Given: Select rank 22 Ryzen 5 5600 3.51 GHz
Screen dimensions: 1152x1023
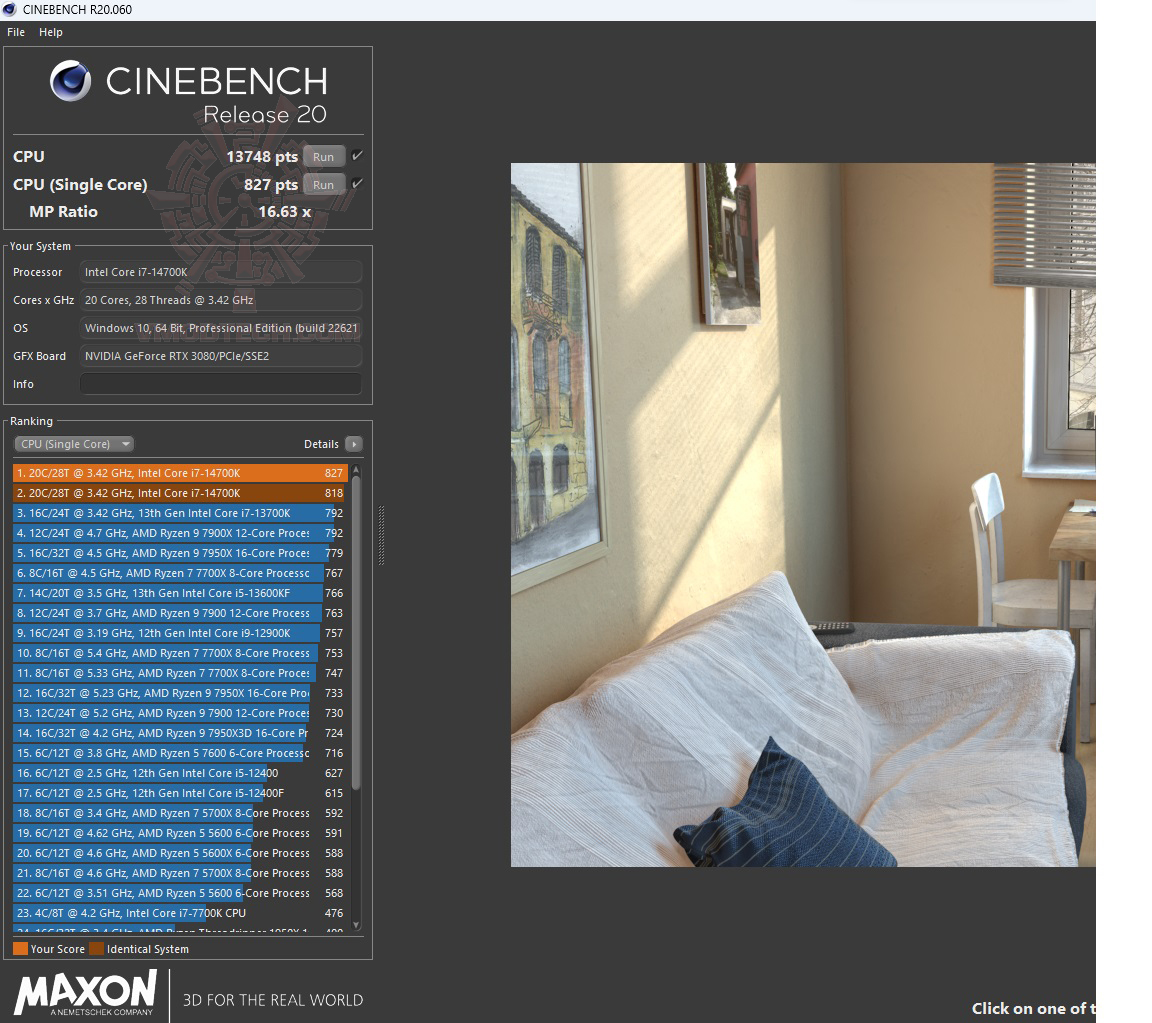Looking at the screenshot, I should point(180,893).
